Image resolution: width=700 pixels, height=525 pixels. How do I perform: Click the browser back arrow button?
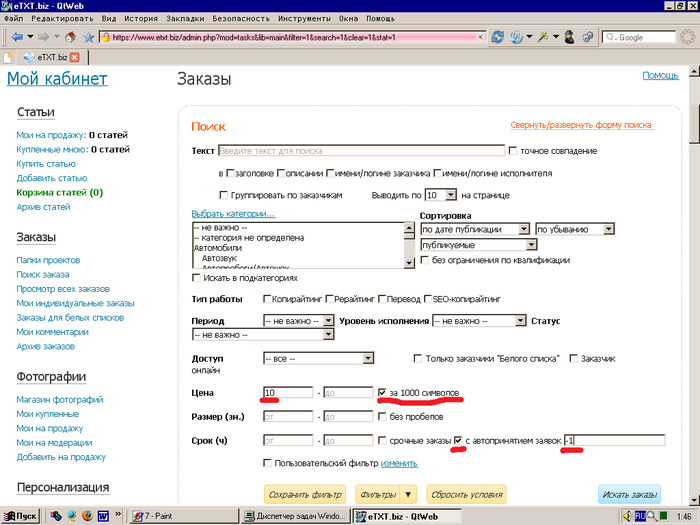click(x=17, y=37)
